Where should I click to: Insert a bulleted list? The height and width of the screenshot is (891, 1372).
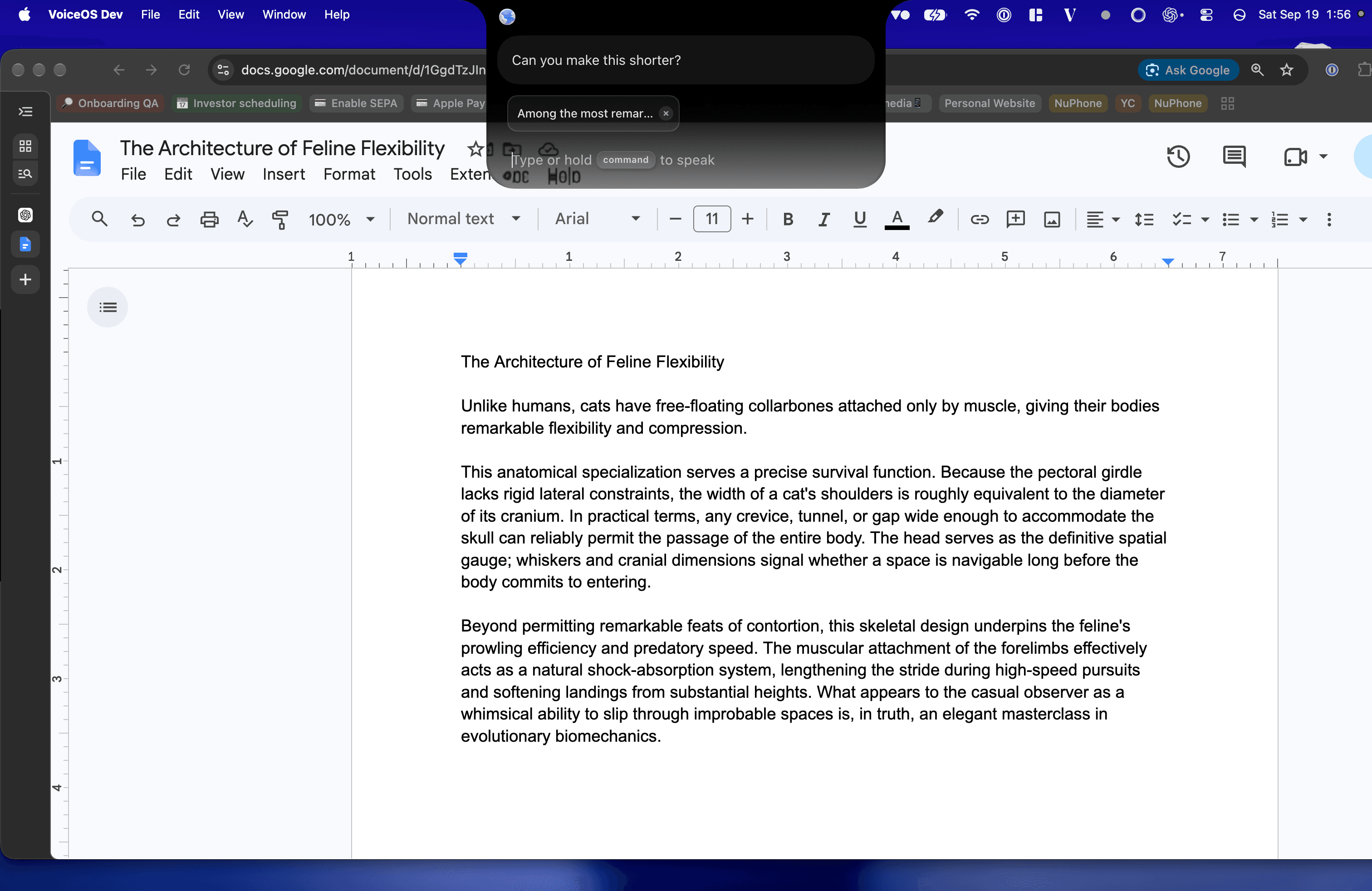(1231, 220)
